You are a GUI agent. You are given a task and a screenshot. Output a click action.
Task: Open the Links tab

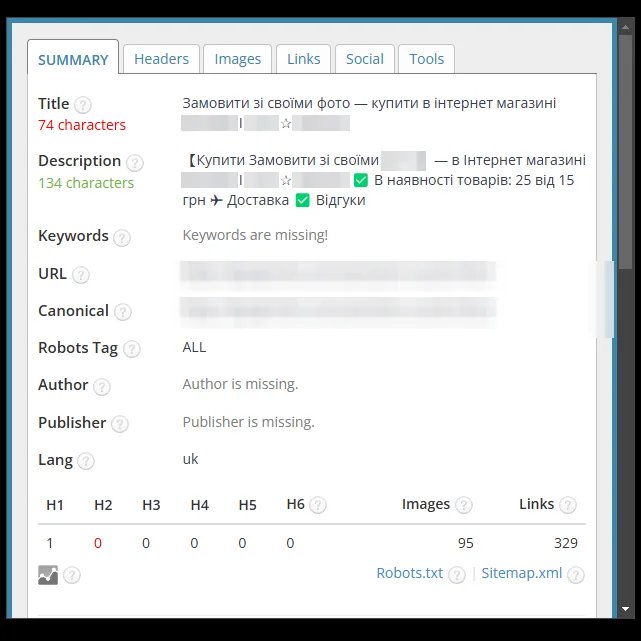pyautogui.click(x=303, y=59)
